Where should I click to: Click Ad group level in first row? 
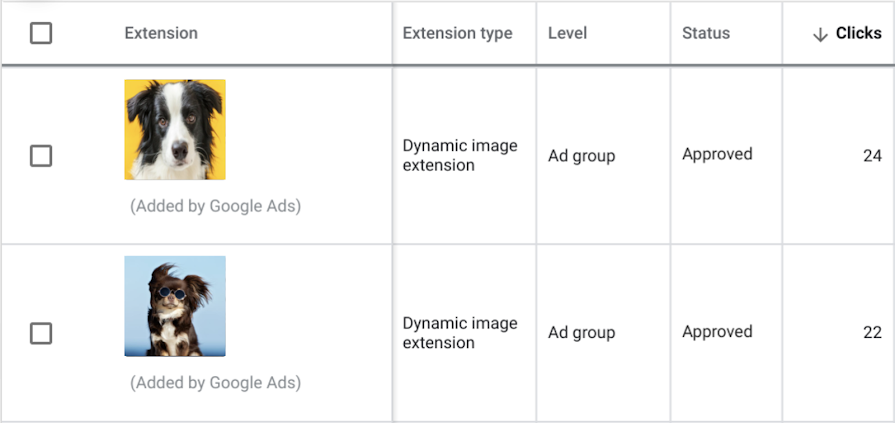click(581, 155)
